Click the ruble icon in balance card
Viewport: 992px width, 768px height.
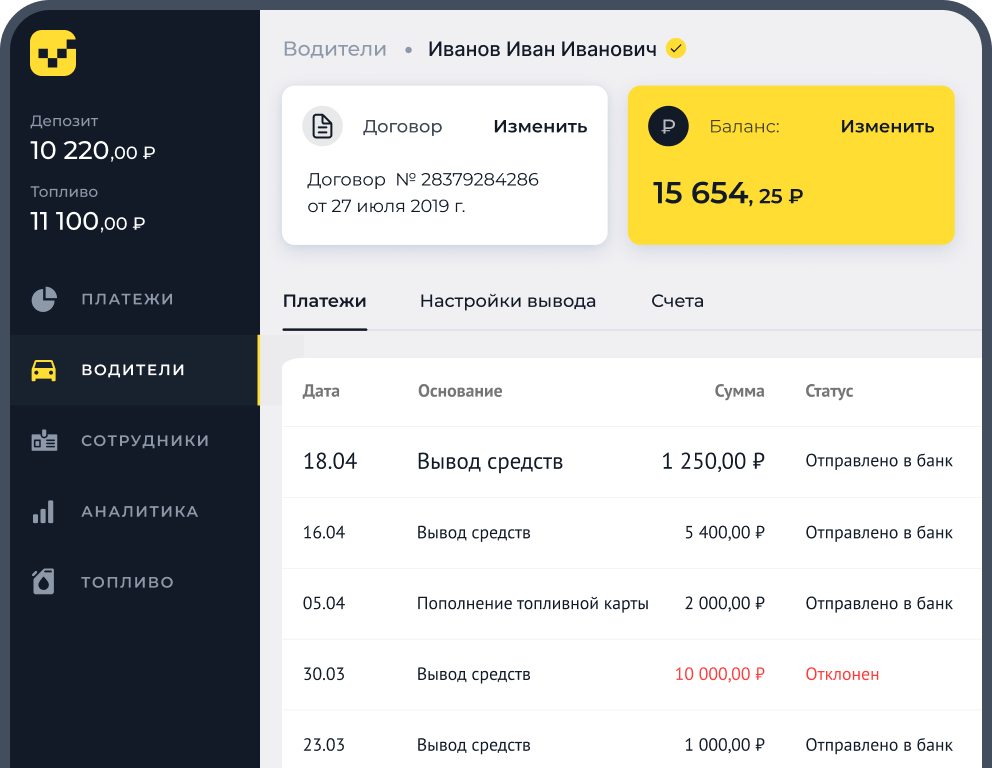point(668,126)
